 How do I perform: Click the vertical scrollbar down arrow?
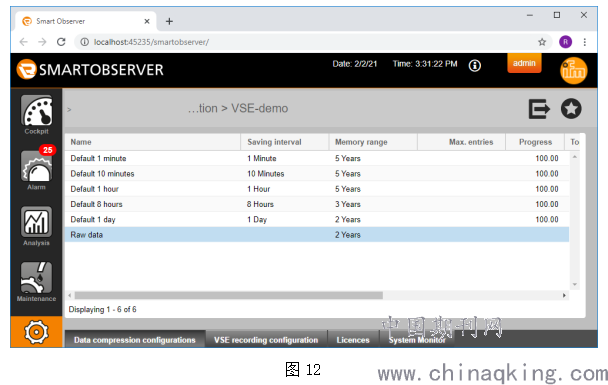[575, 284]
